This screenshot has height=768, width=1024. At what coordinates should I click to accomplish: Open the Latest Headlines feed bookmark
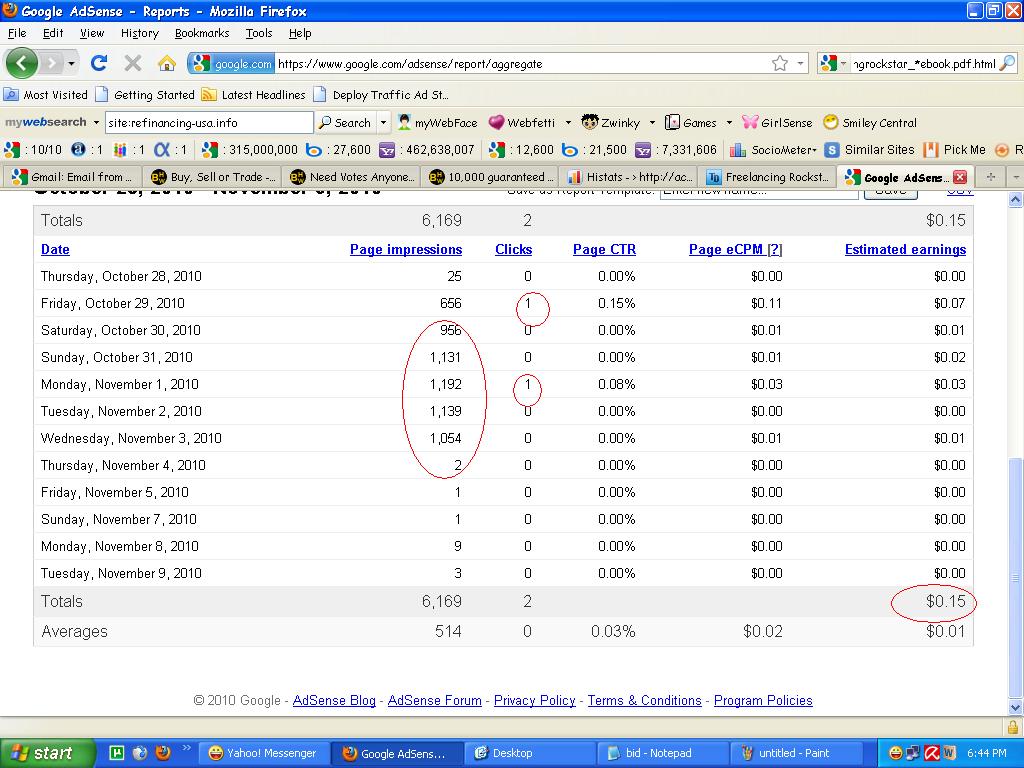pos(254,95)
